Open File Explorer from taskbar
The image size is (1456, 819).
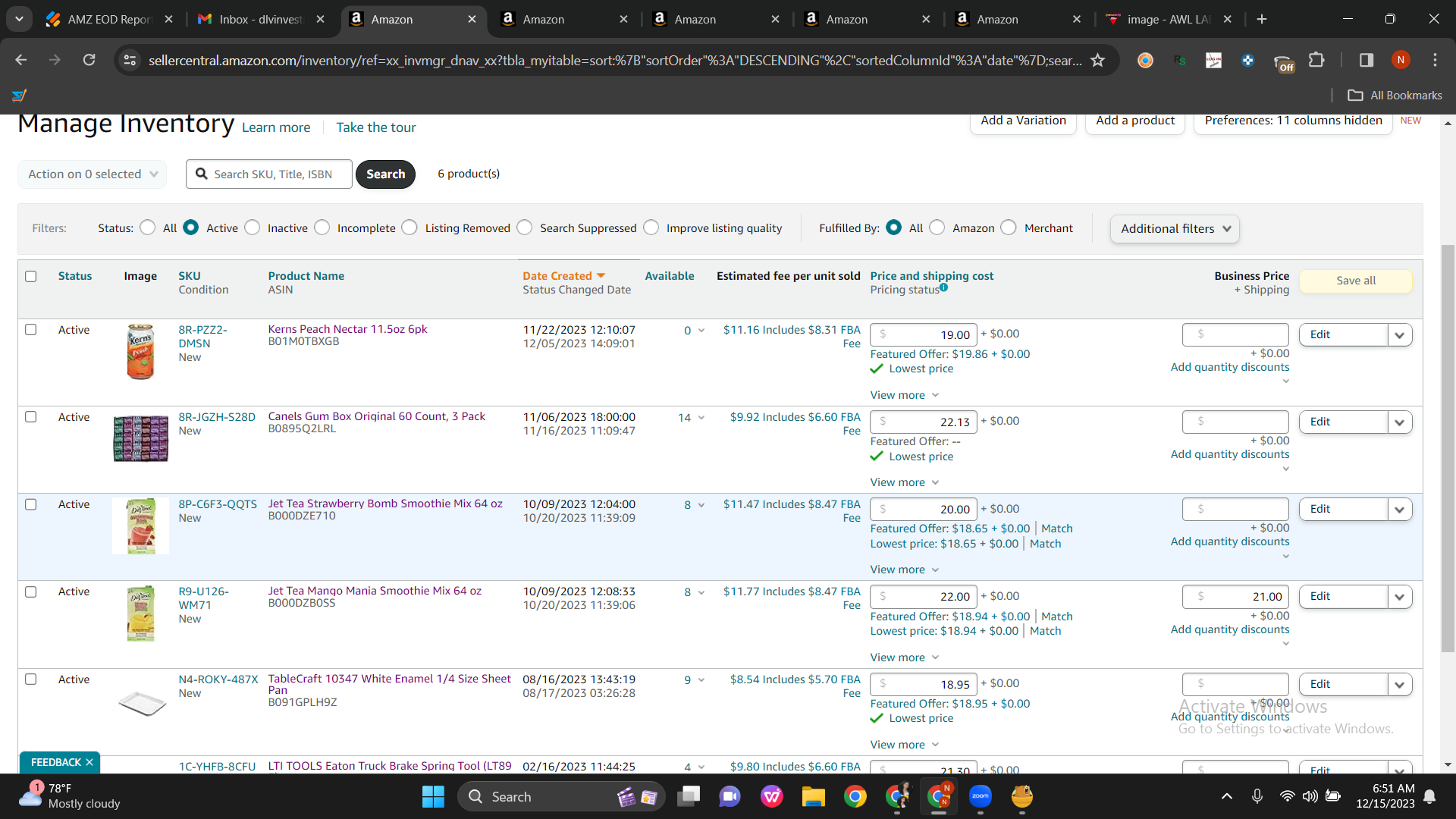(x=813, y=796)
